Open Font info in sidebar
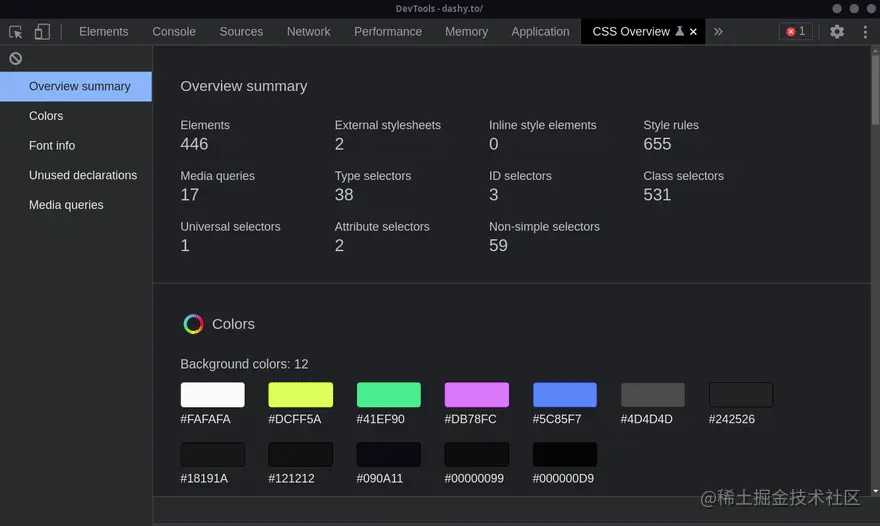This screenshot has height=526, width=880. click(76, 145)
